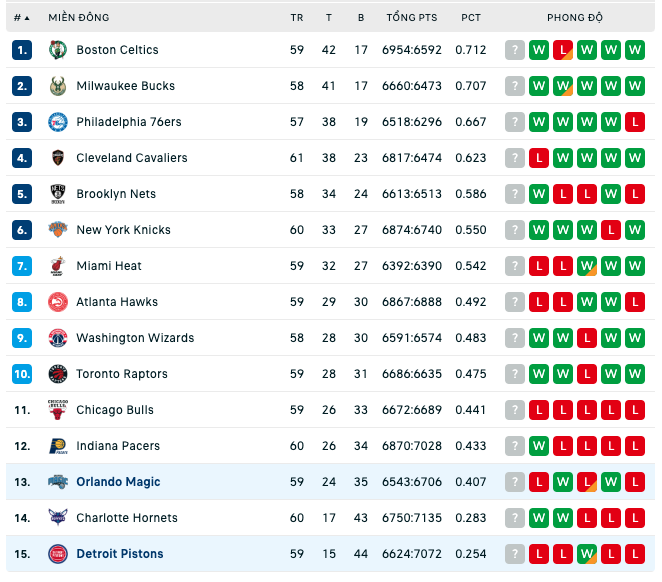The height and width of the screenshot is (582, 662).
Task: Click the Milwaukee Bucks team logo
Action: click(x=58, y=86)
